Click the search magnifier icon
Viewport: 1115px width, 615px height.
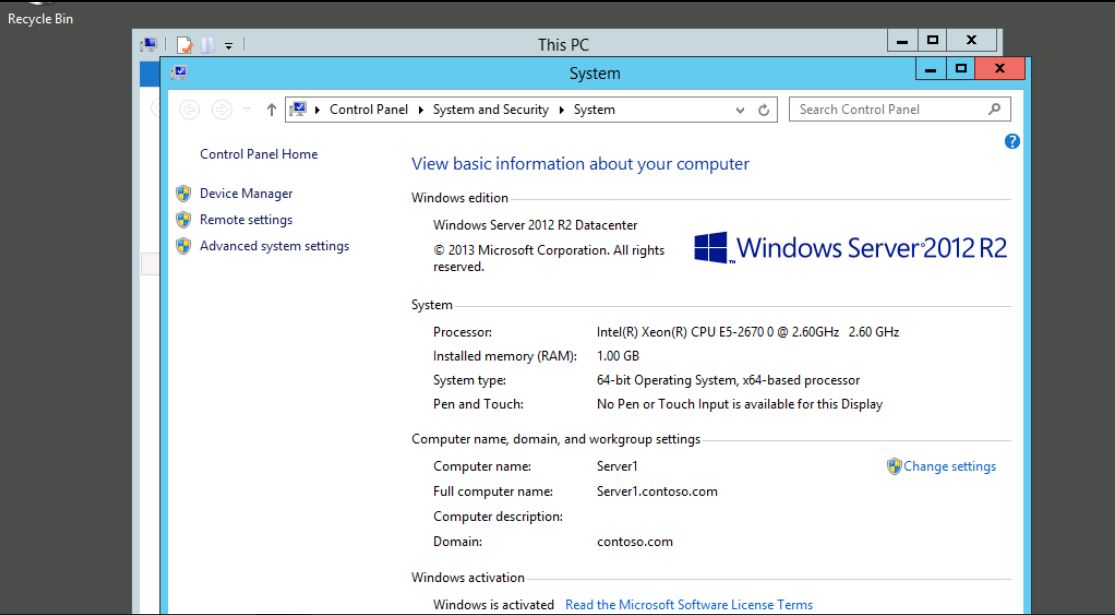[994, 109]
